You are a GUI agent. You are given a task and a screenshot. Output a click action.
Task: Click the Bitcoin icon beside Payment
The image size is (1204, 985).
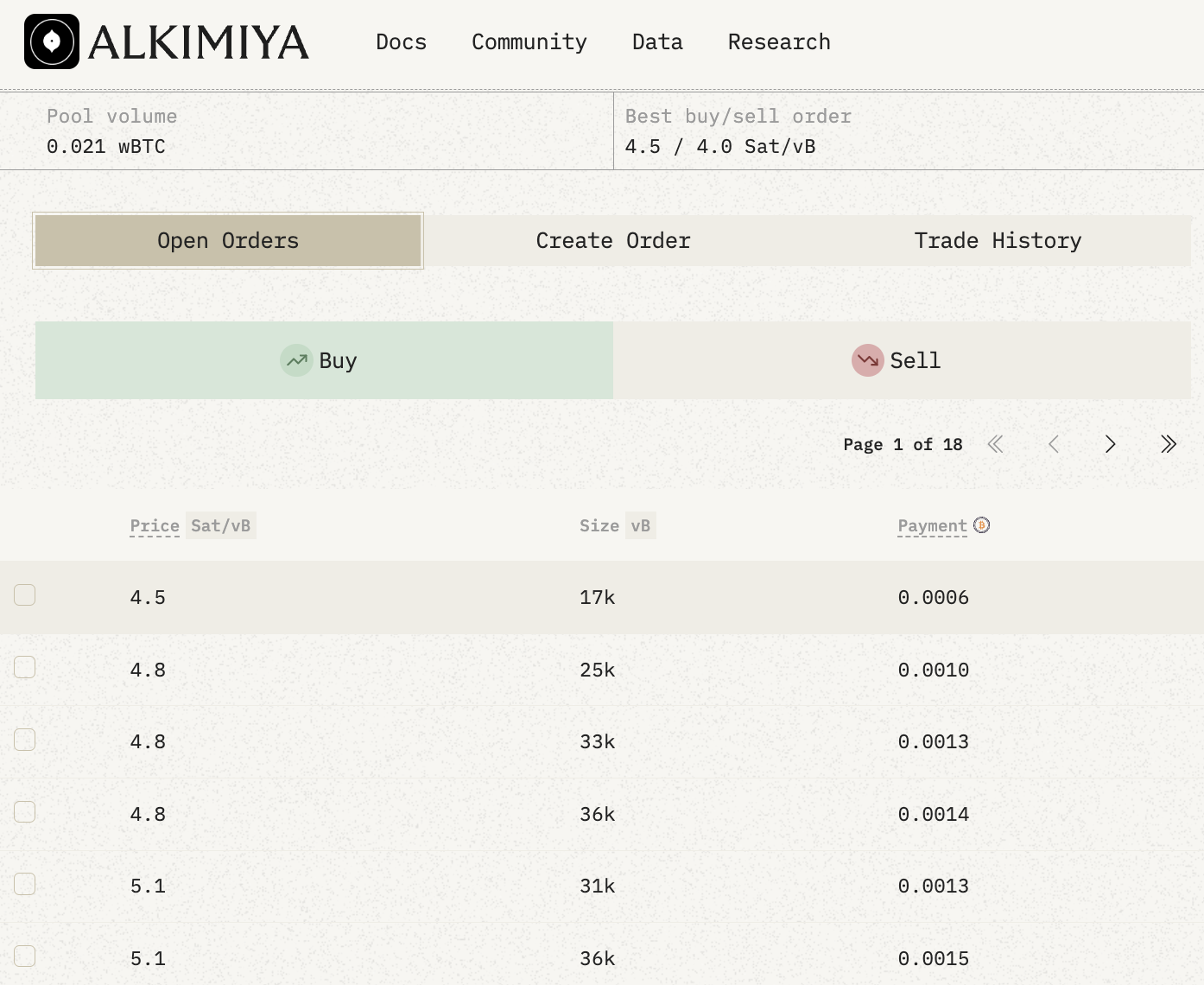tap(981, 524)
